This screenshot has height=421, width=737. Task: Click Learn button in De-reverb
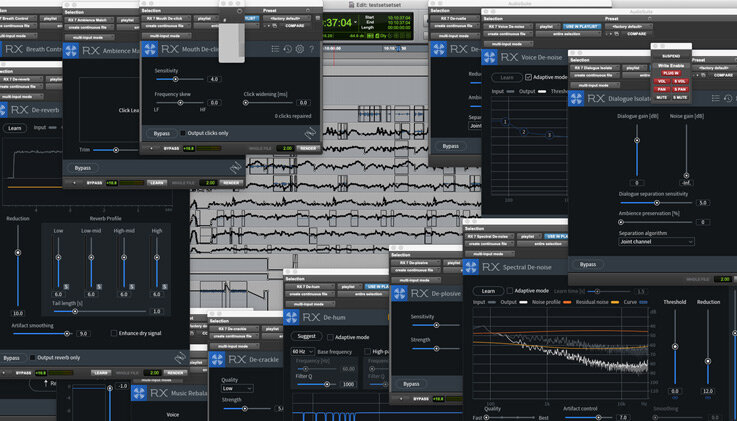[x=15, y=128]
